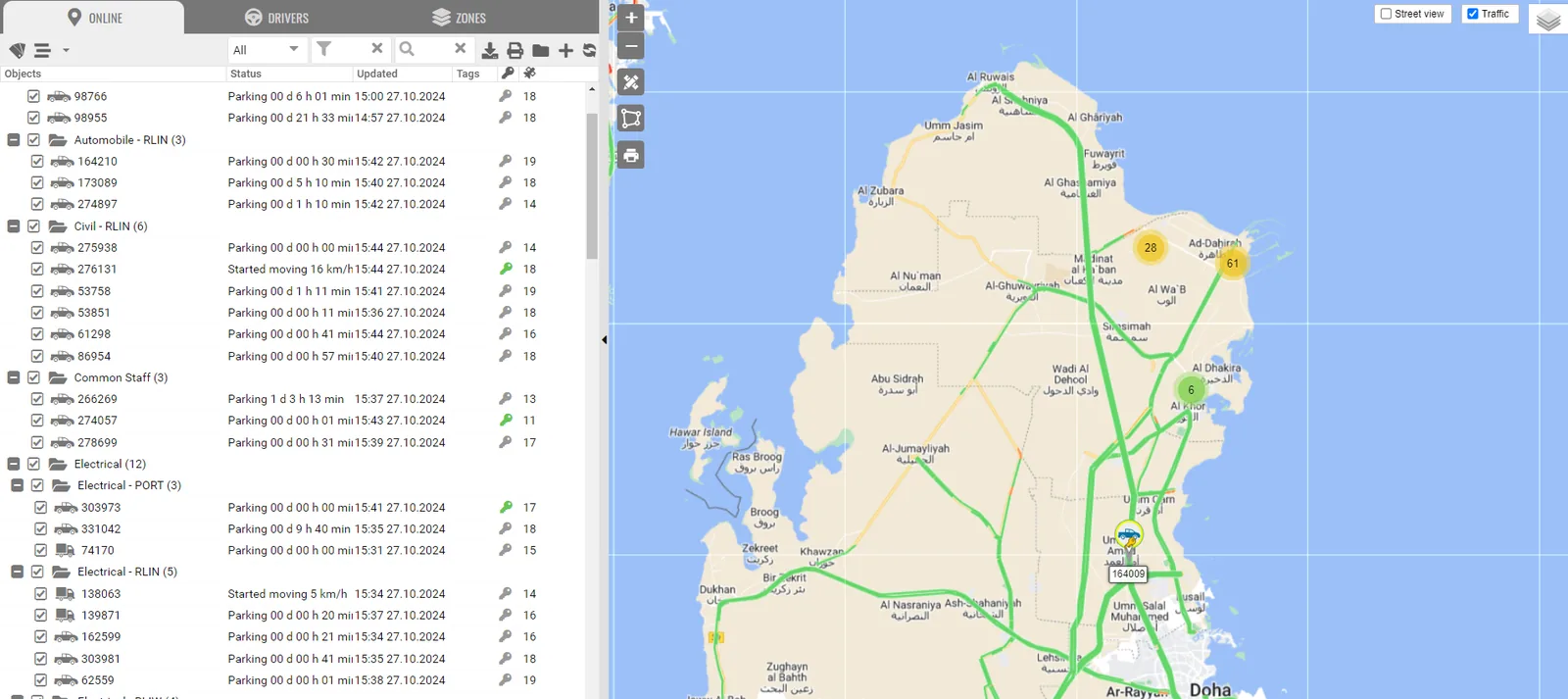1568x699 pixels.
Task: Open the 'All' status filter dropdown
Action: 268,50
